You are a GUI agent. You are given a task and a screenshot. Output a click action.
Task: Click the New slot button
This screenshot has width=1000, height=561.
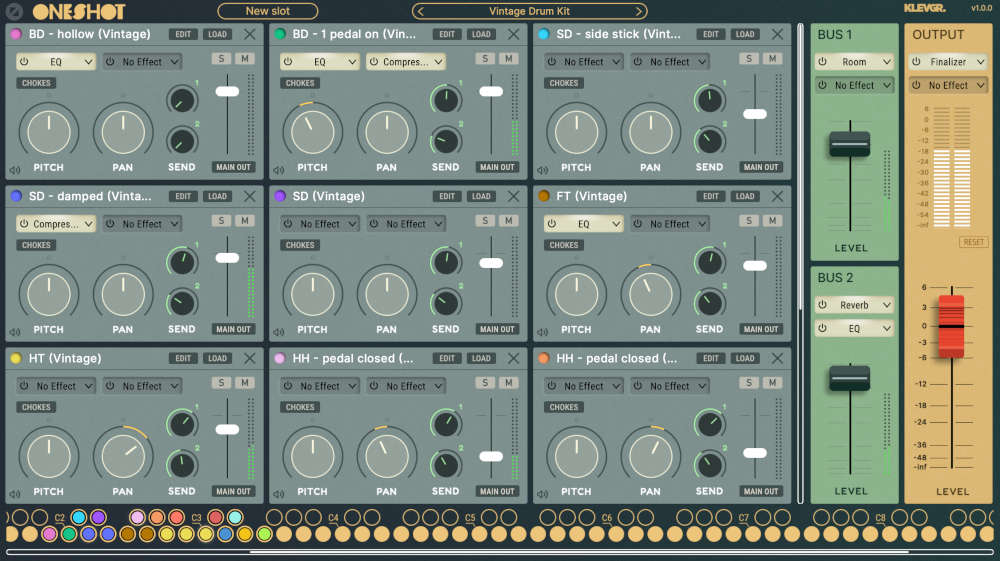tap(267, 12)
